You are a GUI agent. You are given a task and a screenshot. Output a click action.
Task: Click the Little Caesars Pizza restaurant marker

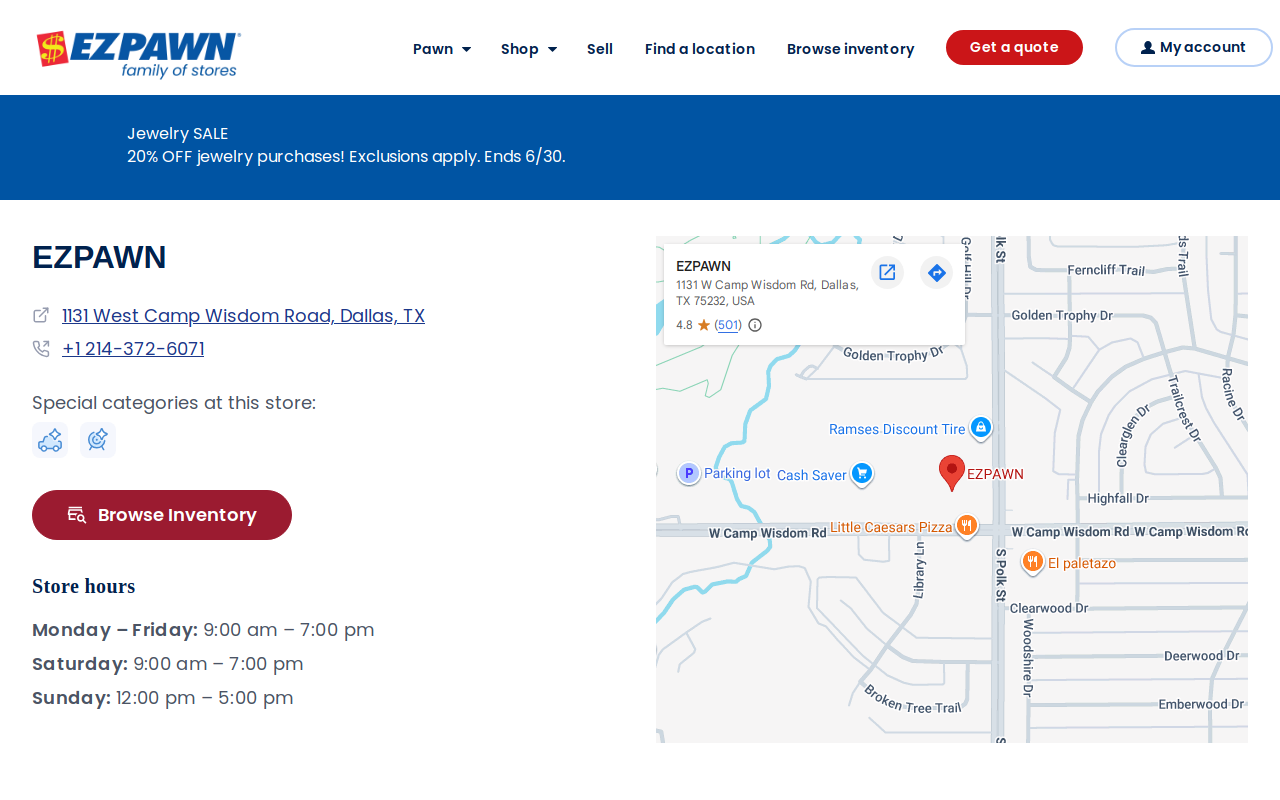pos(966,526)
